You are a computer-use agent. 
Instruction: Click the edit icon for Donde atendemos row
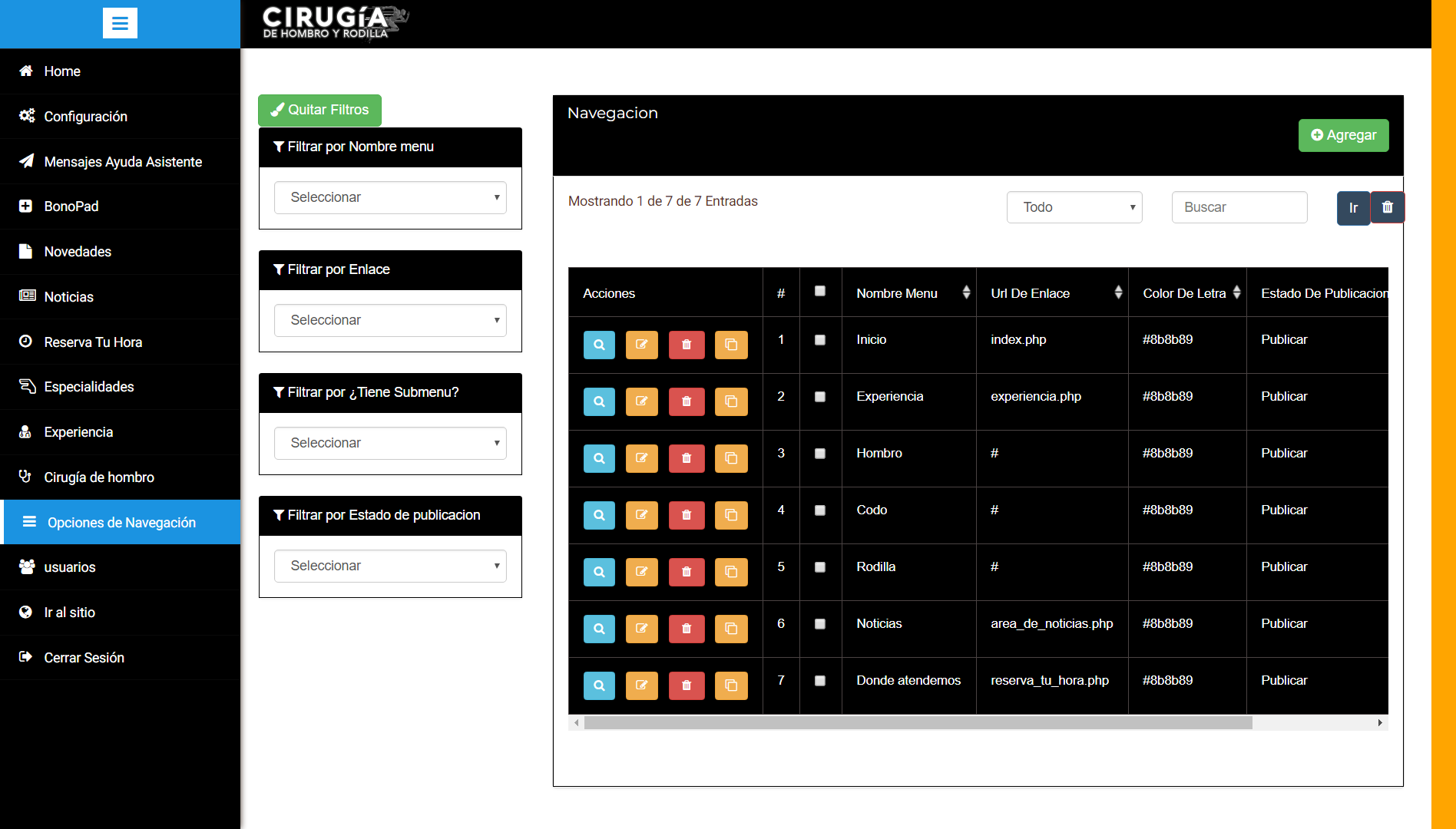[641, 685]
